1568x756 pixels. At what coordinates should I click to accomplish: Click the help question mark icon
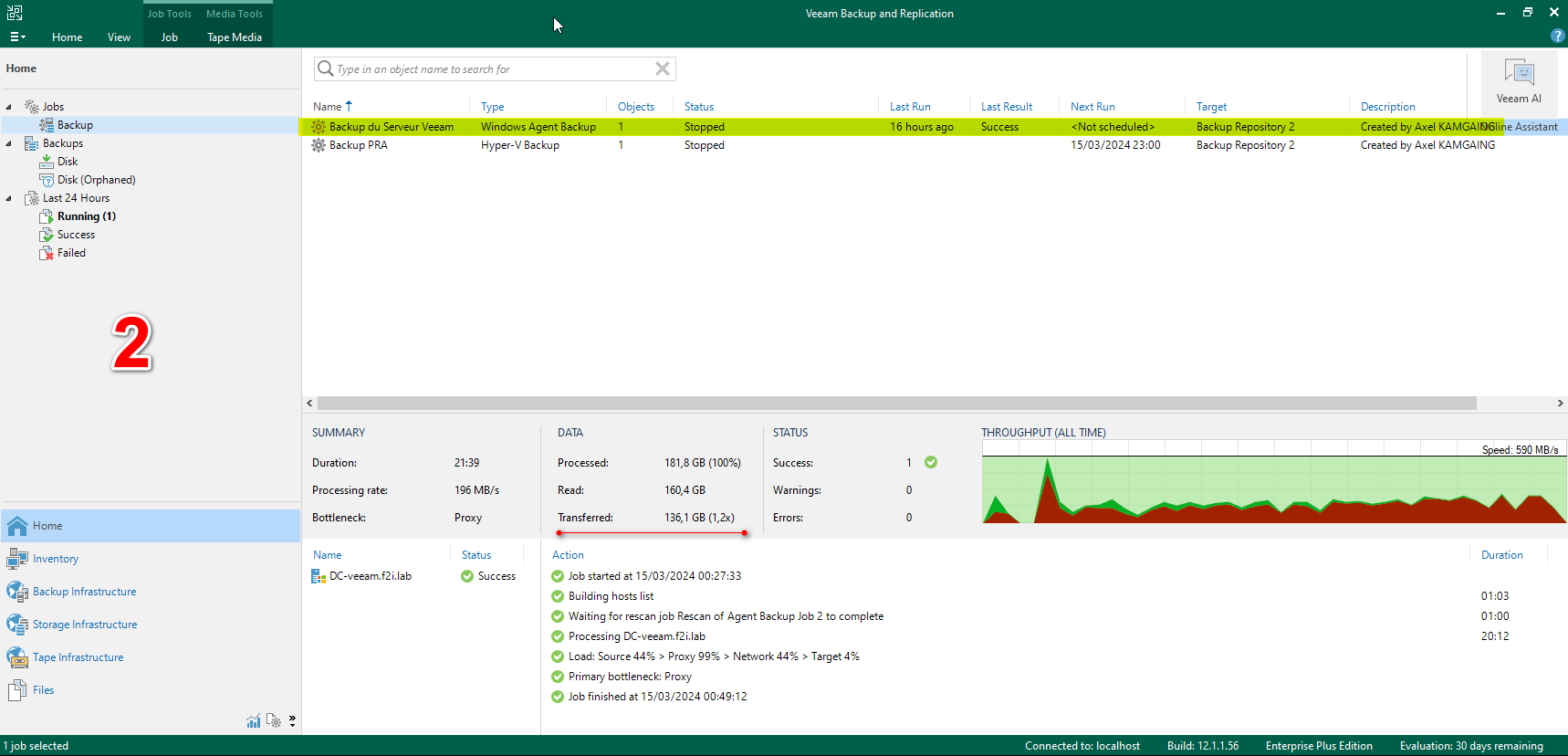click(1557, 37)
